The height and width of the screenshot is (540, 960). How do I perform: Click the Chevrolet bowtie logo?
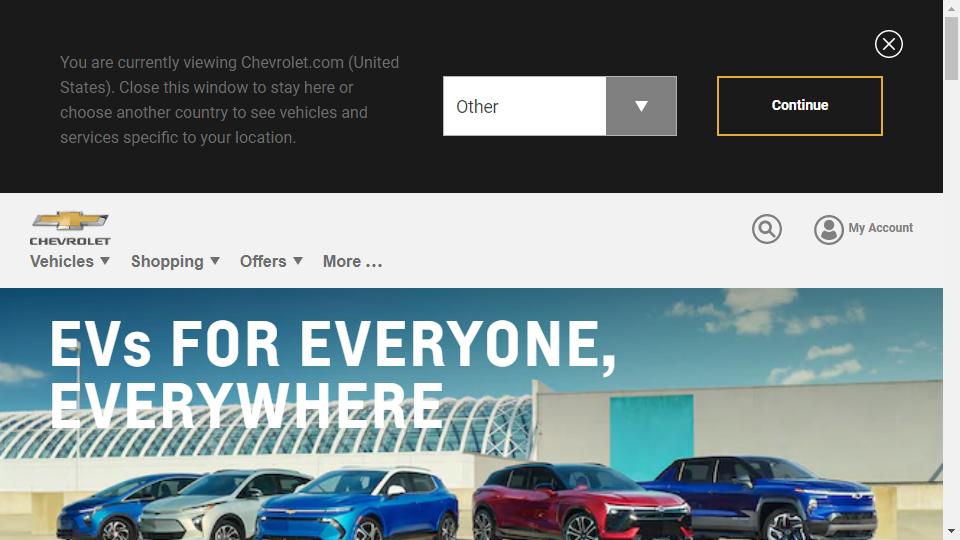[x=70, y=229]
